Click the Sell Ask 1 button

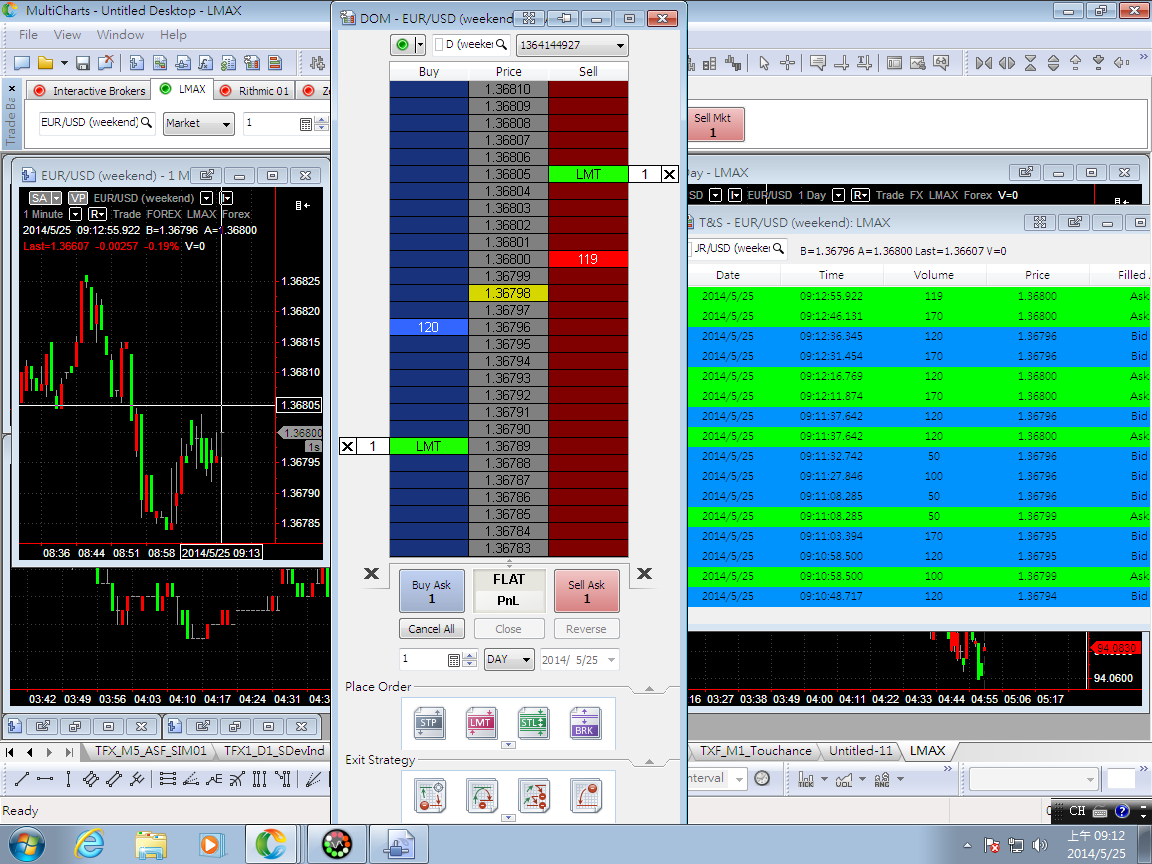point(586,591)
